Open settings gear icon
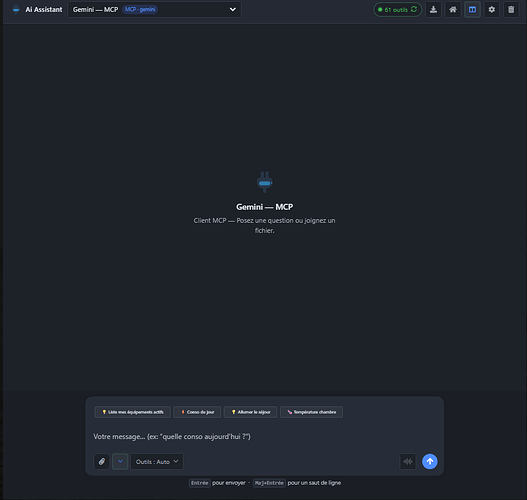 [x=492, y=9]
